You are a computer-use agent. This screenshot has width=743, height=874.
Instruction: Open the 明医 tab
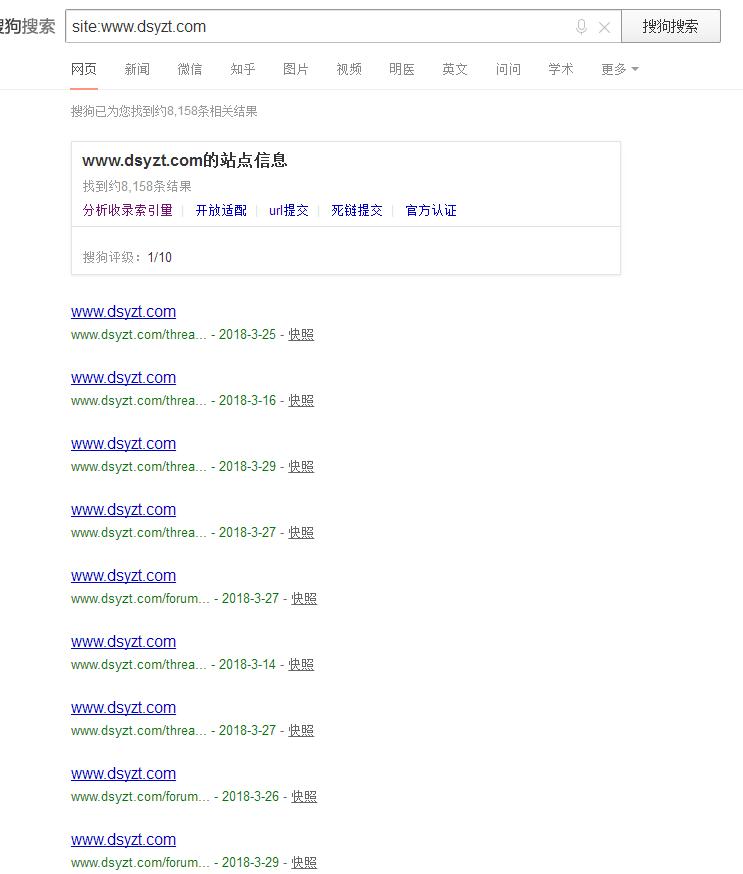(x=402, y=69)
